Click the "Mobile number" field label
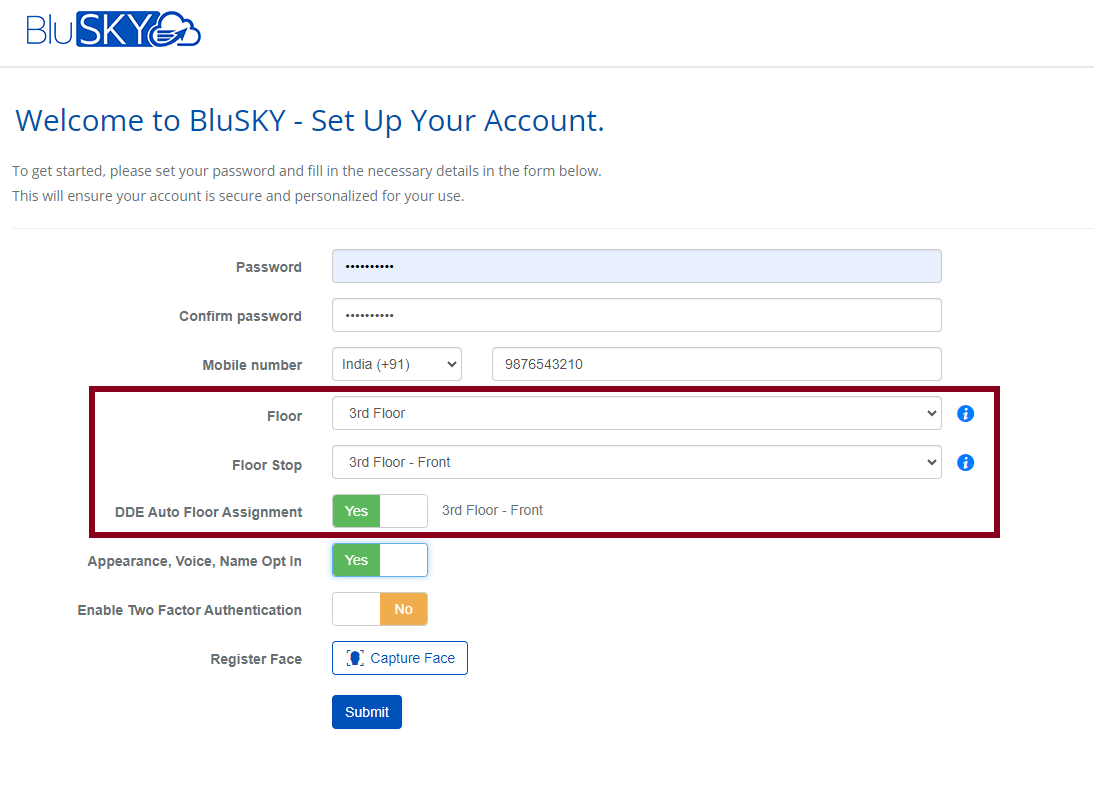The height and width of the screenshot is (792, 1094). pos(252,366)
